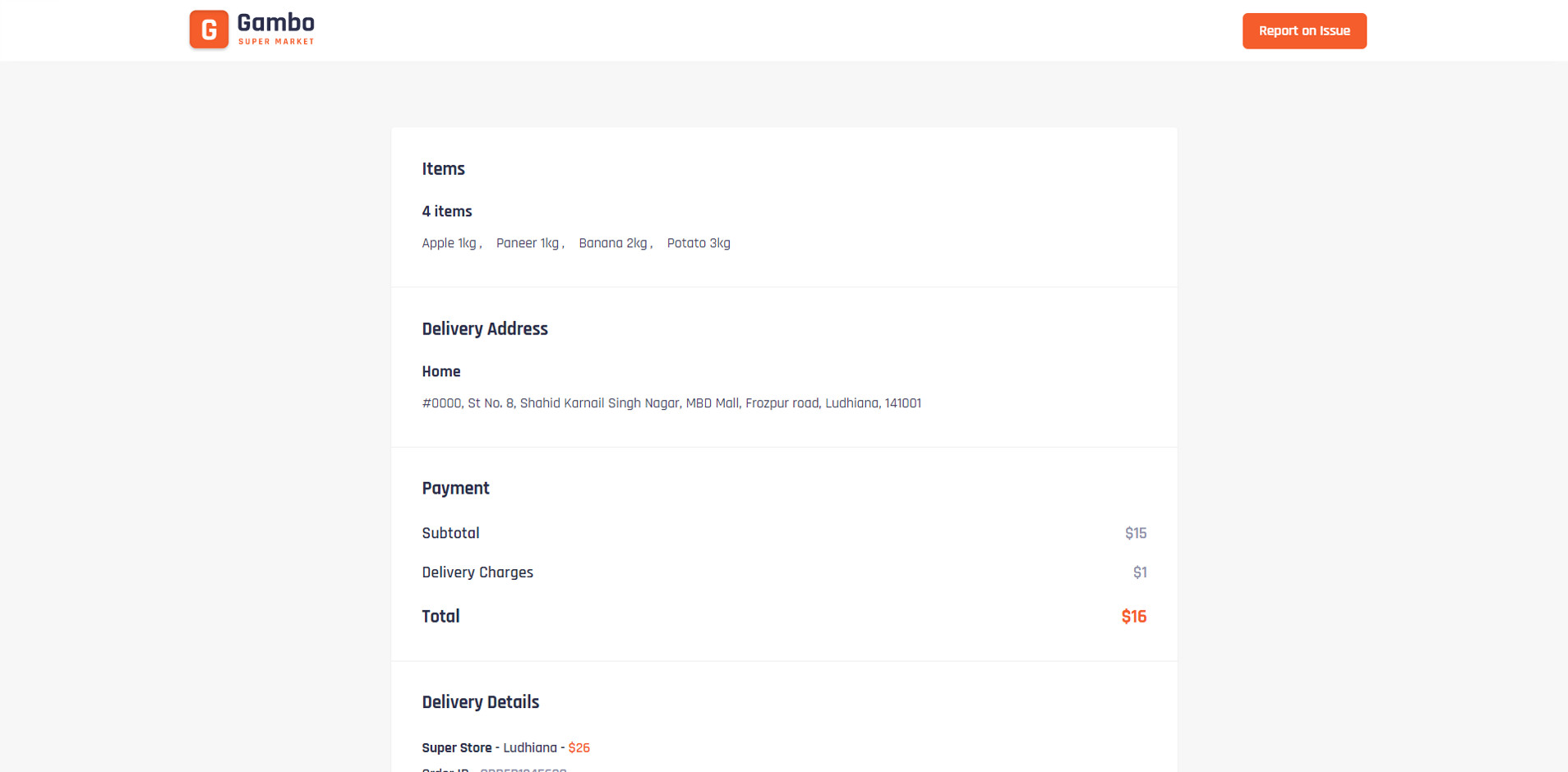The width and height of the screenshot is (1568, 772).
Task: Click the Delivery Address heading
Action: [x=484, y=329]
